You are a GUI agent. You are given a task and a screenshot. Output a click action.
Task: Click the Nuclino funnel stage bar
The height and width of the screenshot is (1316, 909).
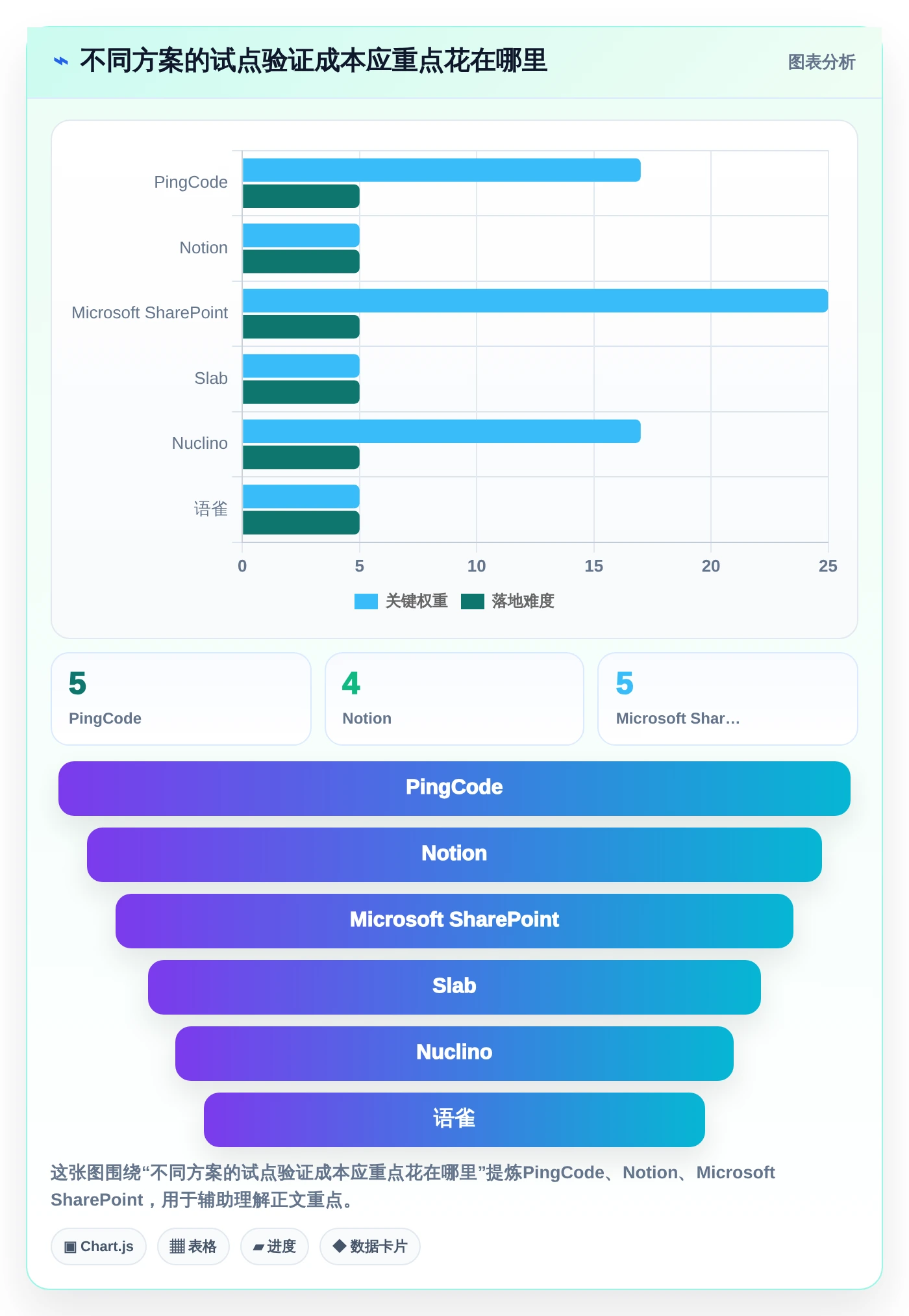click(454, 1054)
